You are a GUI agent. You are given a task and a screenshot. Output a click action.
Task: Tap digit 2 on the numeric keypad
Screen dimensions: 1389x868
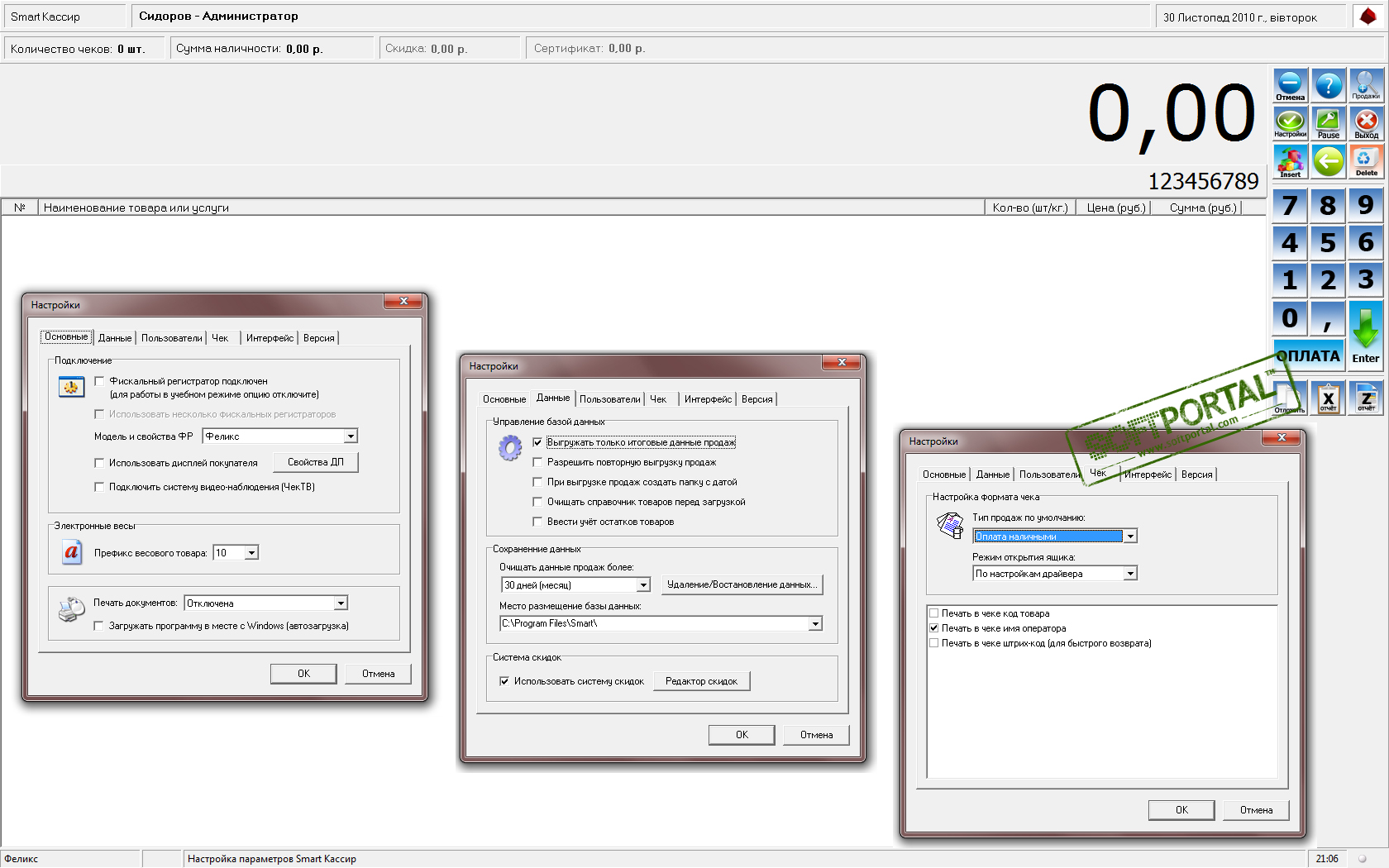click(x=1328, y=280)
